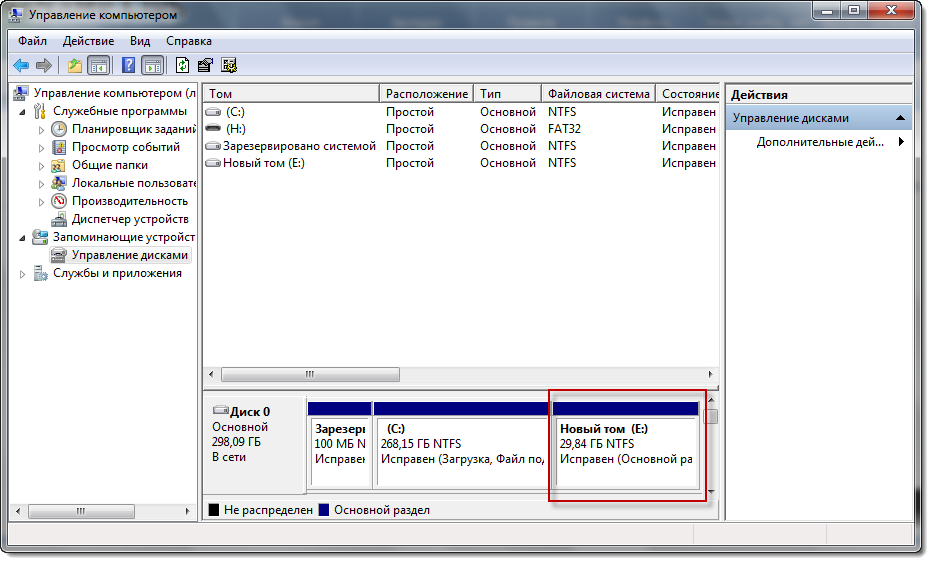This screenshot has height=563, width=932.
Task: Click the Просмотр событий icon
Action: point(59,147)
